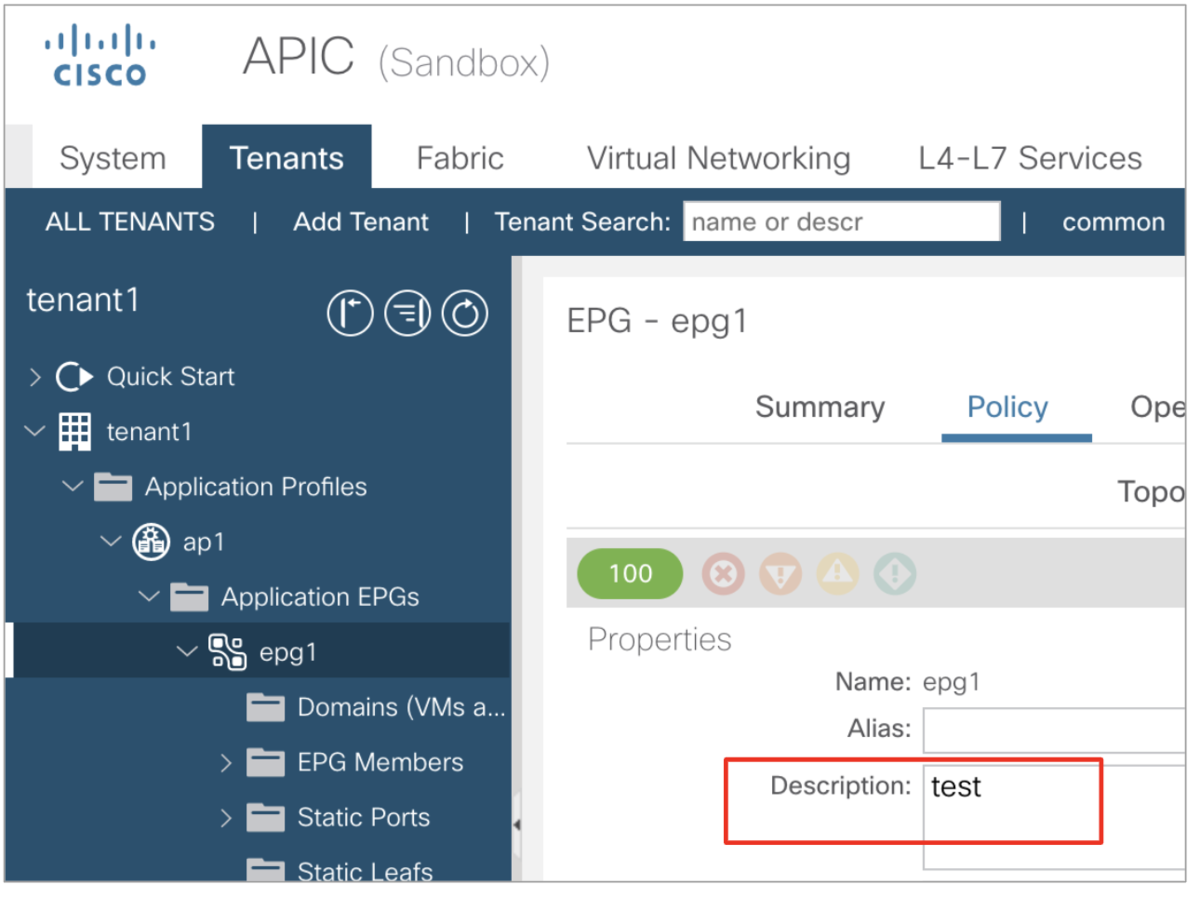The height and width of the screenshot is (897, 1200).
Task: Select the Static Leafs tree label
Action: (x=365, y=870)
